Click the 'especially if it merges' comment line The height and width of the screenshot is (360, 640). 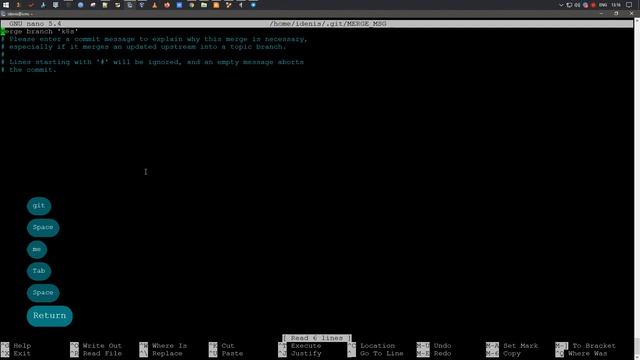click(x=144, y=47)
